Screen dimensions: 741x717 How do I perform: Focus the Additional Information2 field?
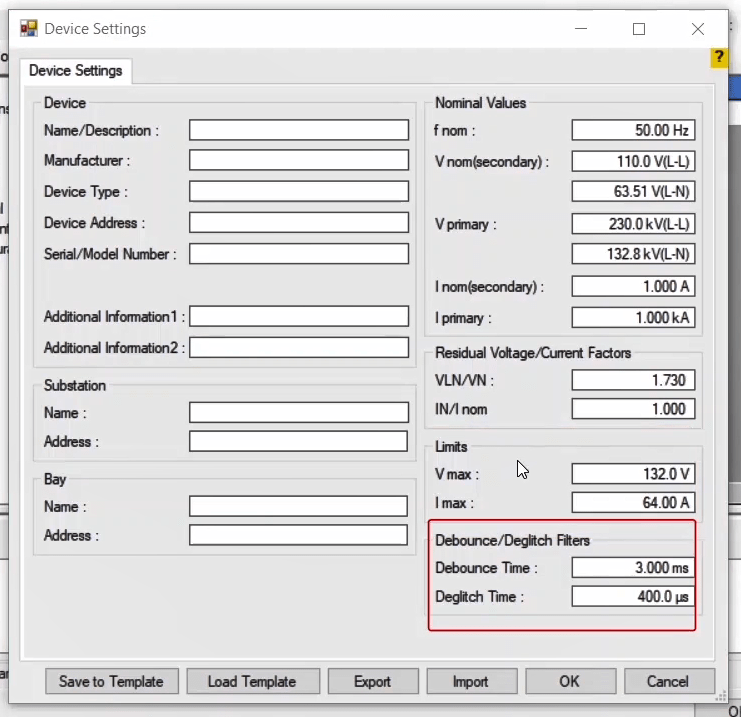pos(299,347)
